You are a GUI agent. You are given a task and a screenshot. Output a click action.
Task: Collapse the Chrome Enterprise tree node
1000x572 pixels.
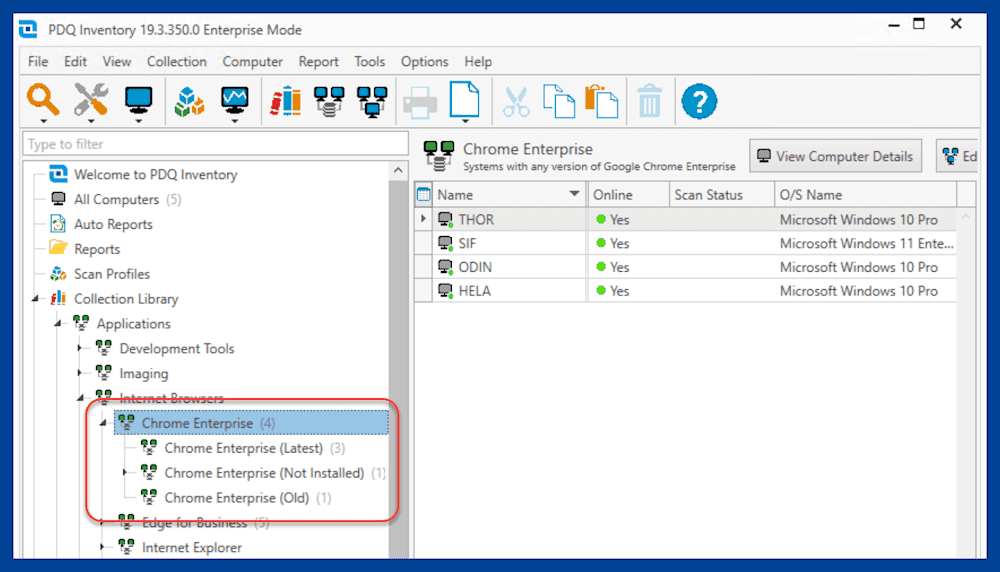click(103, 423)
